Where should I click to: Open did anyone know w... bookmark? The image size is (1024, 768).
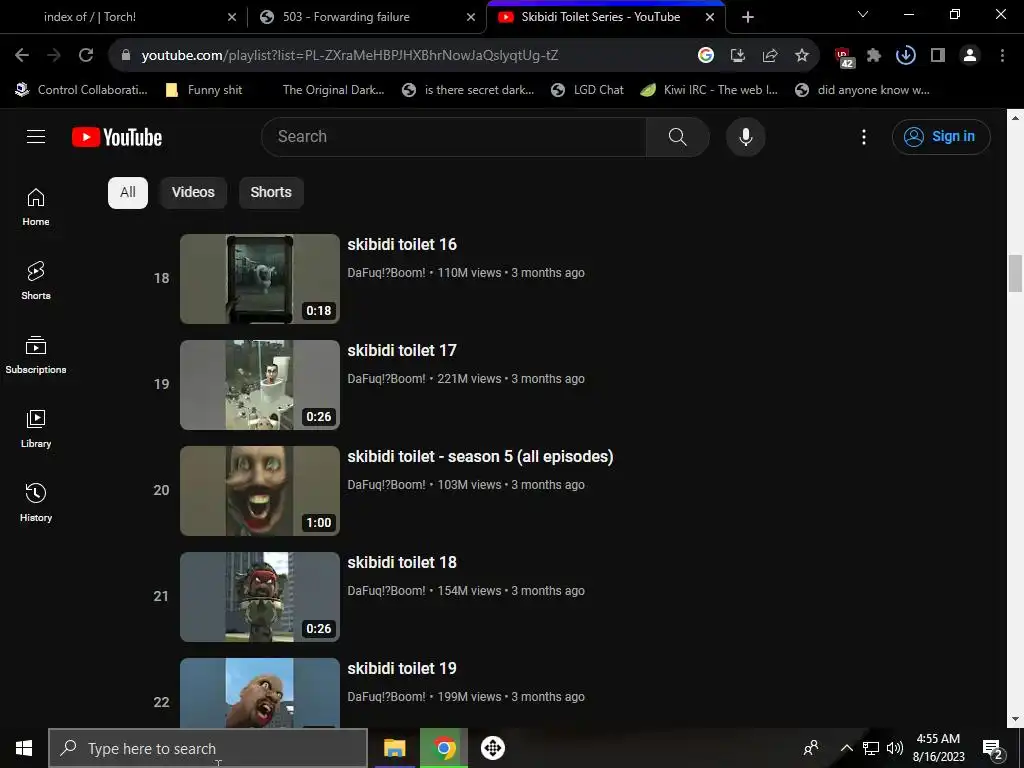coord(862,90)
